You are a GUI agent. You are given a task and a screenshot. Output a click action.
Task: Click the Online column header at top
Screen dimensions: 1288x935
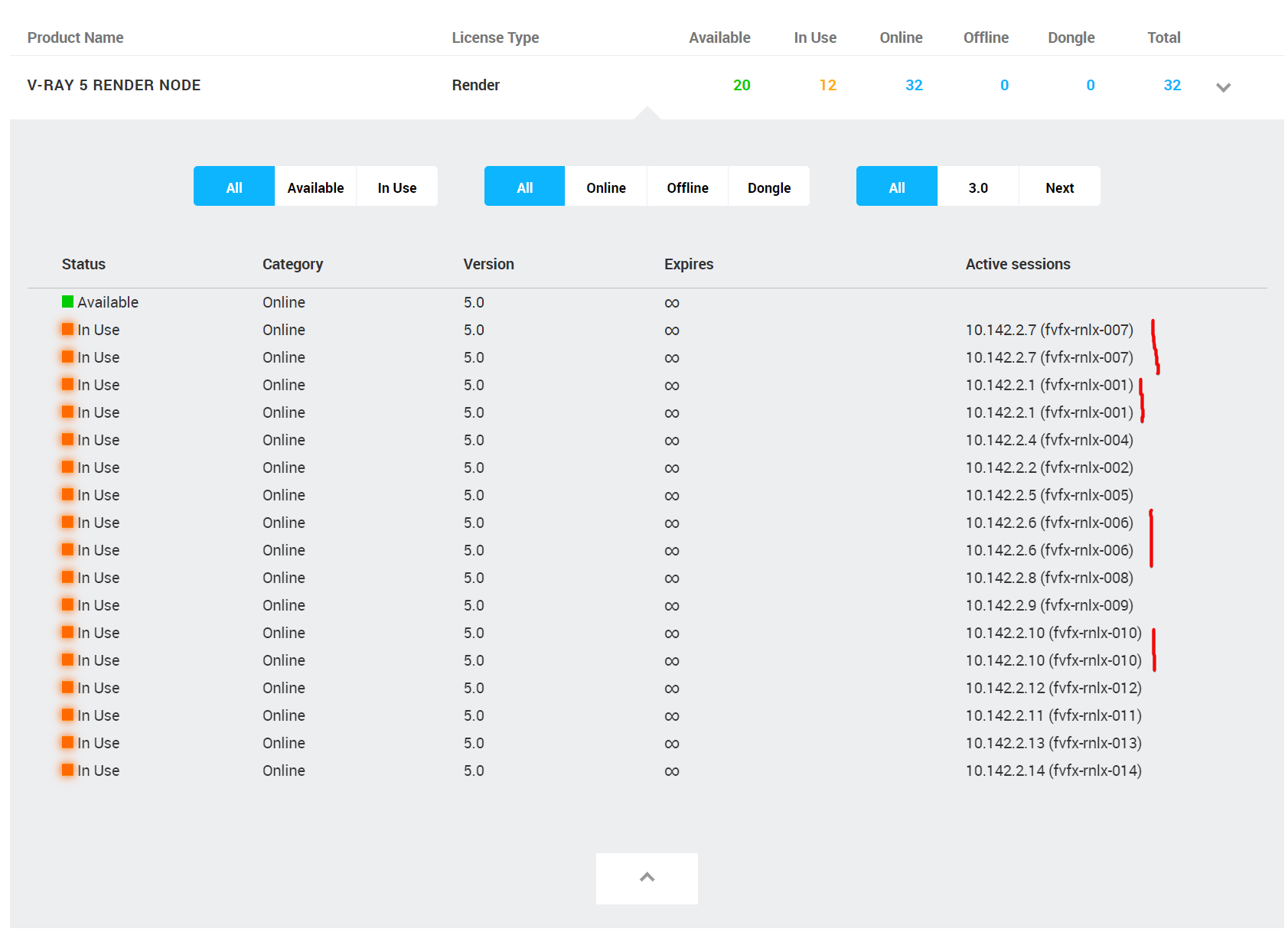pyautogui.click(x=901, y=37)
